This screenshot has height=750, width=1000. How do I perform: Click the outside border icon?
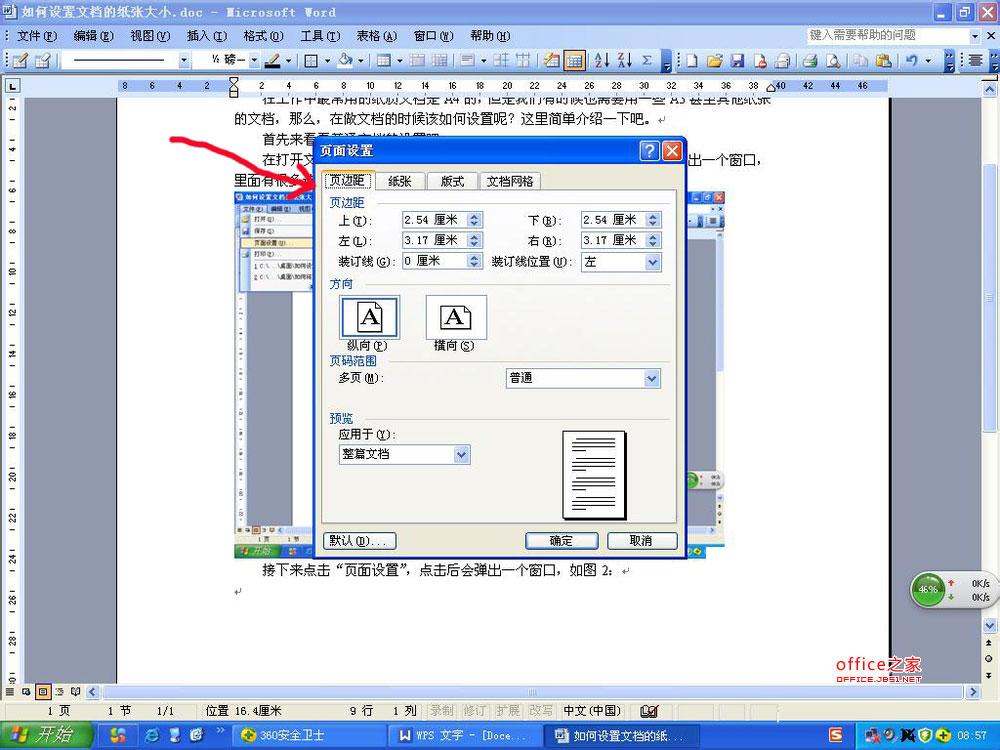(x=311, y=61)
